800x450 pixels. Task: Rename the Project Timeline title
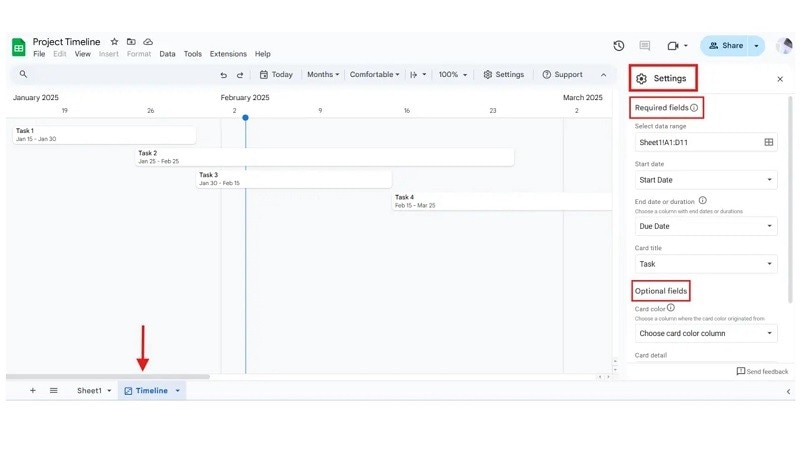[66, 42]
